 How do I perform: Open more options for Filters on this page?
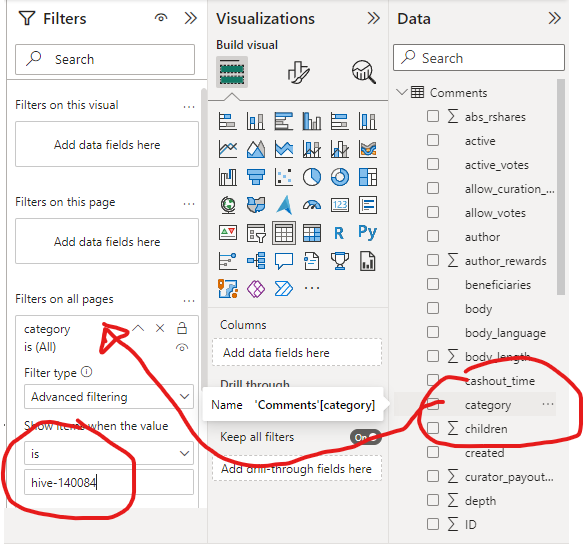click(x=189, y=203)
